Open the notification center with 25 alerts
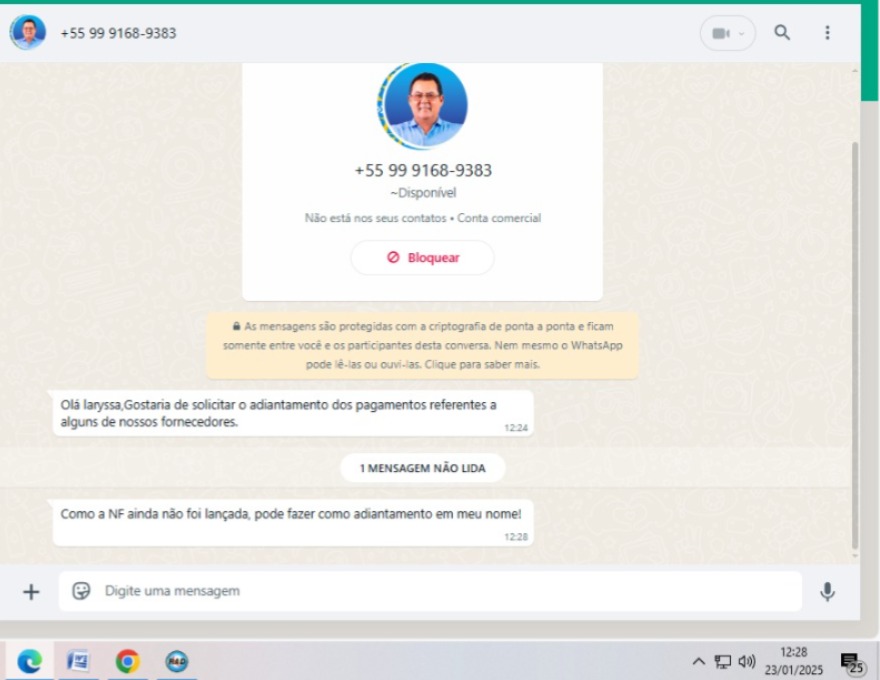 (x=852, y=663)
